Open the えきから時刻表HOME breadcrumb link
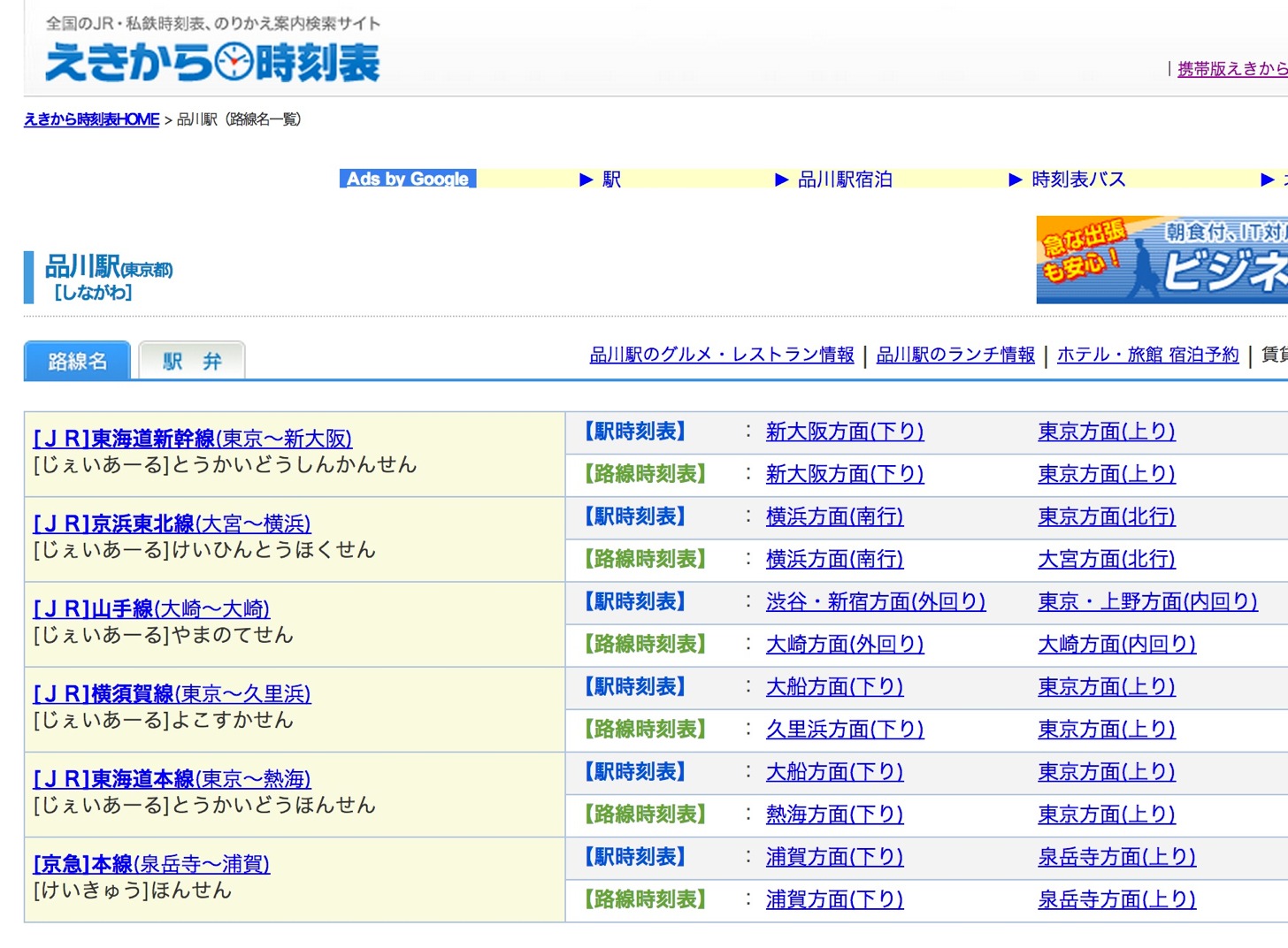This screenshot has height=948, width=1288. [x=91, y=119]
